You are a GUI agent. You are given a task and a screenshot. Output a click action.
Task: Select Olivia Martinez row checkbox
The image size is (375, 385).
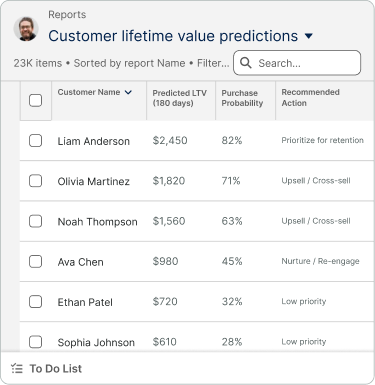(x=35, y=181)
